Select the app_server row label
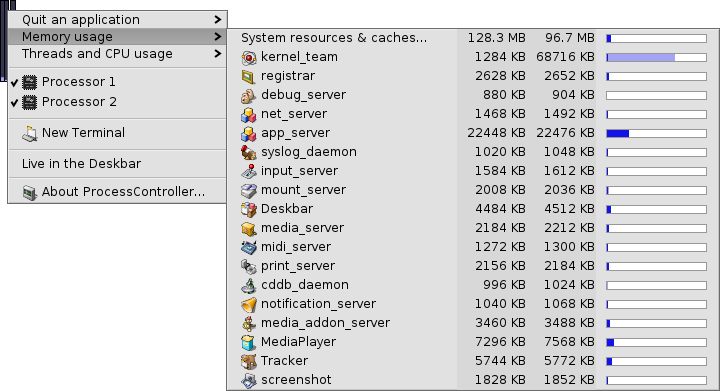This screenshot has height=391, width=720. [295, 133]
